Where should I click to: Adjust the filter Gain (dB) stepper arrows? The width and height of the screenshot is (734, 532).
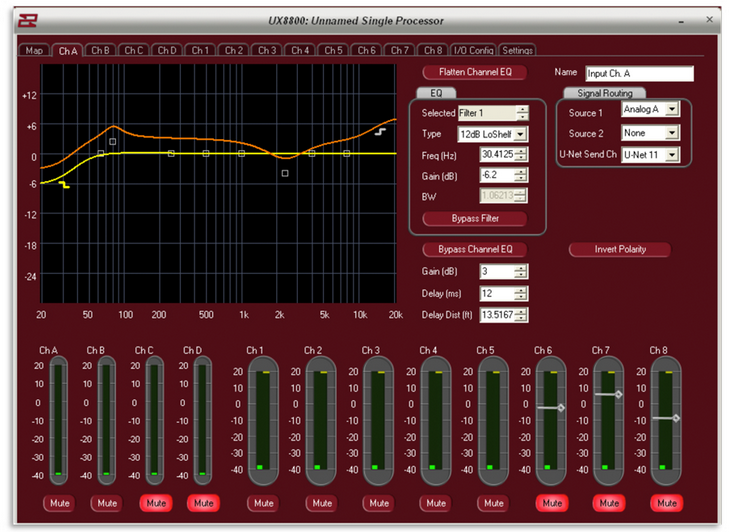[521, 175]
